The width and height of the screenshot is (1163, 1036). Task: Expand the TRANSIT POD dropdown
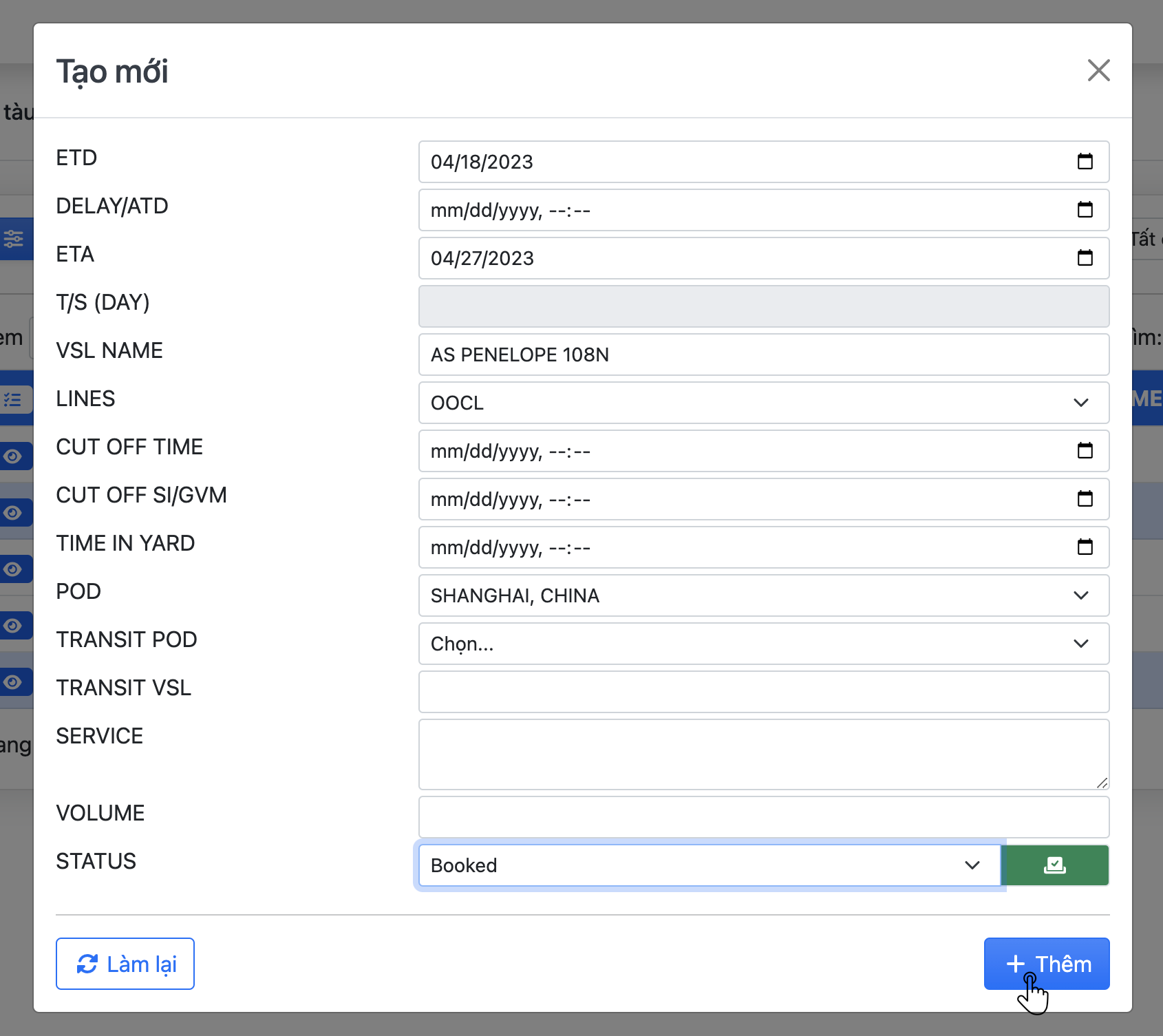pyautogui.click(x=763, y=644)
